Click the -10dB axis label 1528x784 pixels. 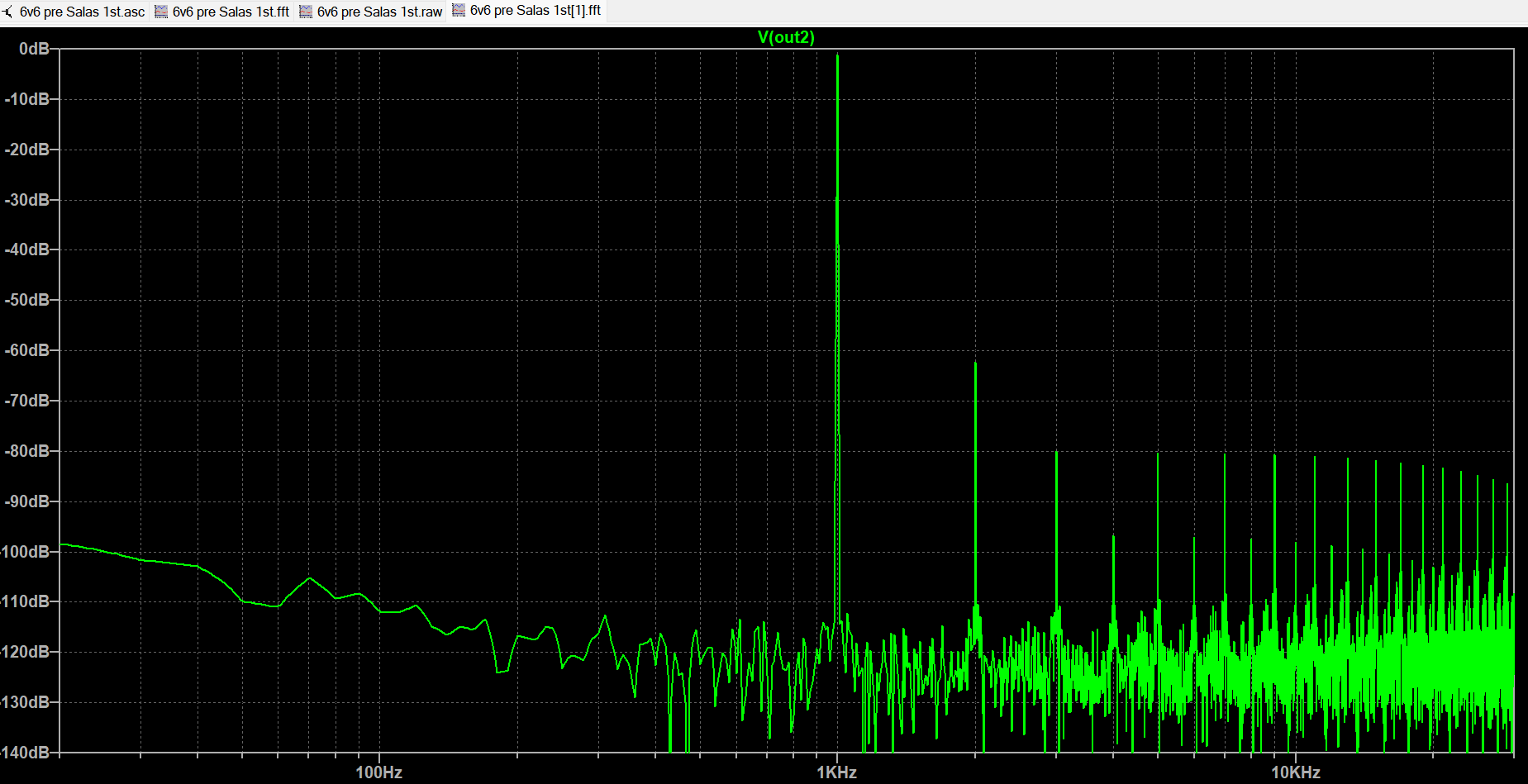tap(27, 99)
